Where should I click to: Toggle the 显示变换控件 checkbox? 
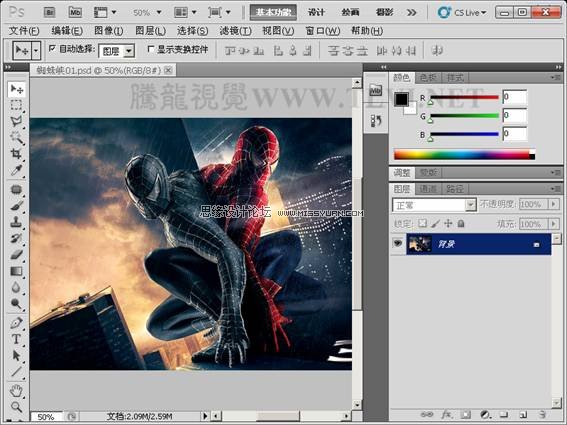[150, 48]
